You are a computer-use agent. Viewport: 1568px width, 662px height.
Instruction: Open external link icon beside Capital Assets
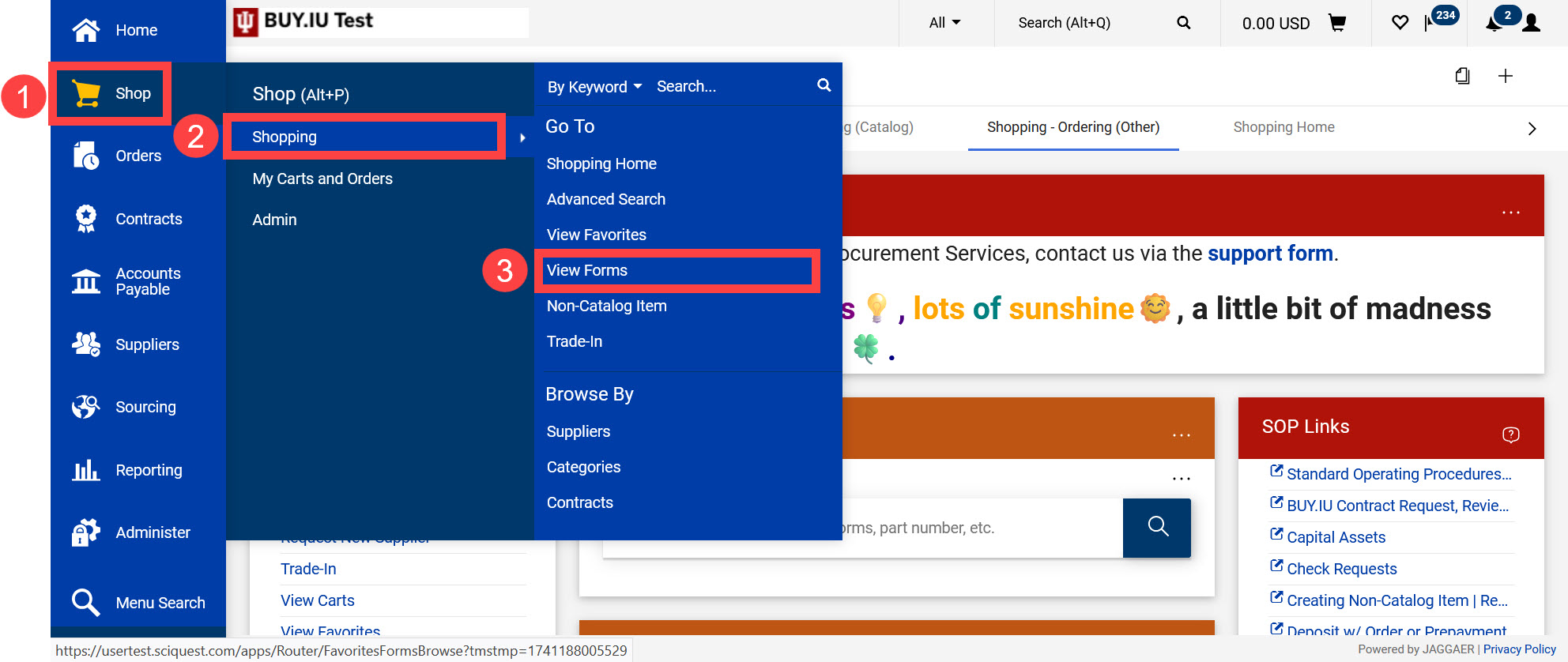[x=1276, y=535]
